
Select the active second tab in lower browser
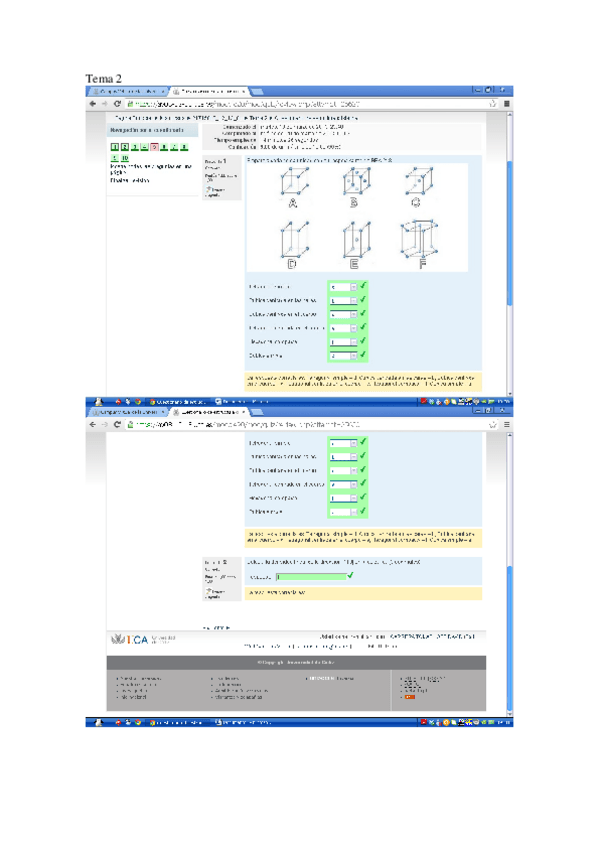point(209,412)
